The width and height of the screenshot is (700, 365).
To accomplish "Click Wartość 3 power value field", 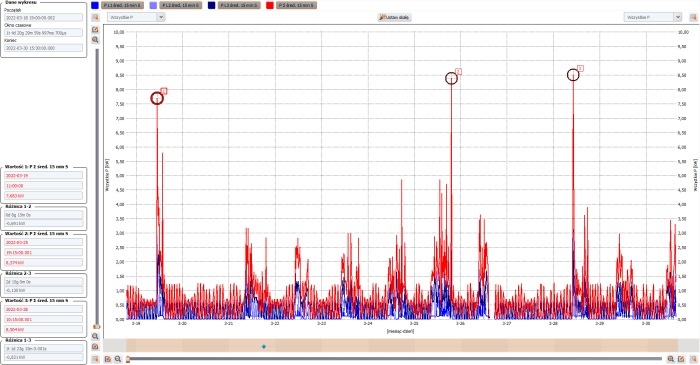I will (x=43, y=329).
